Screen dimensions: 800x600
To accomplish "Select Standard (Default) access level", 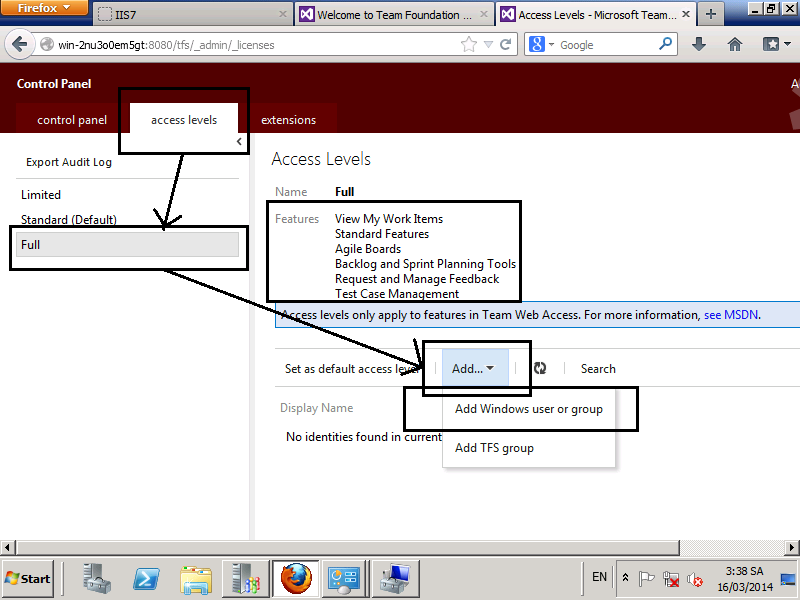I will pyautogui.click(x=128, y=220).
